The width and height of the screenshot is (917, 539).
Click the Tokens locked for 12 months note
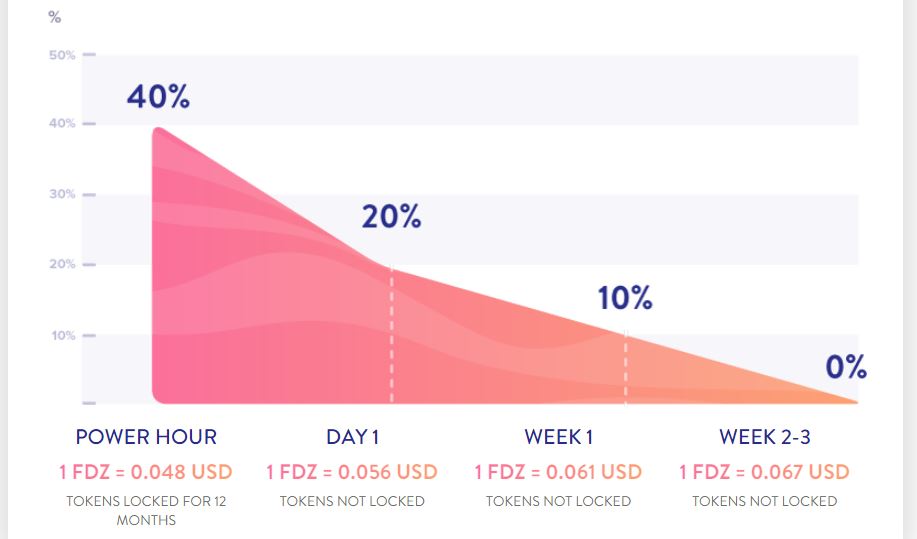pos(146,510)
